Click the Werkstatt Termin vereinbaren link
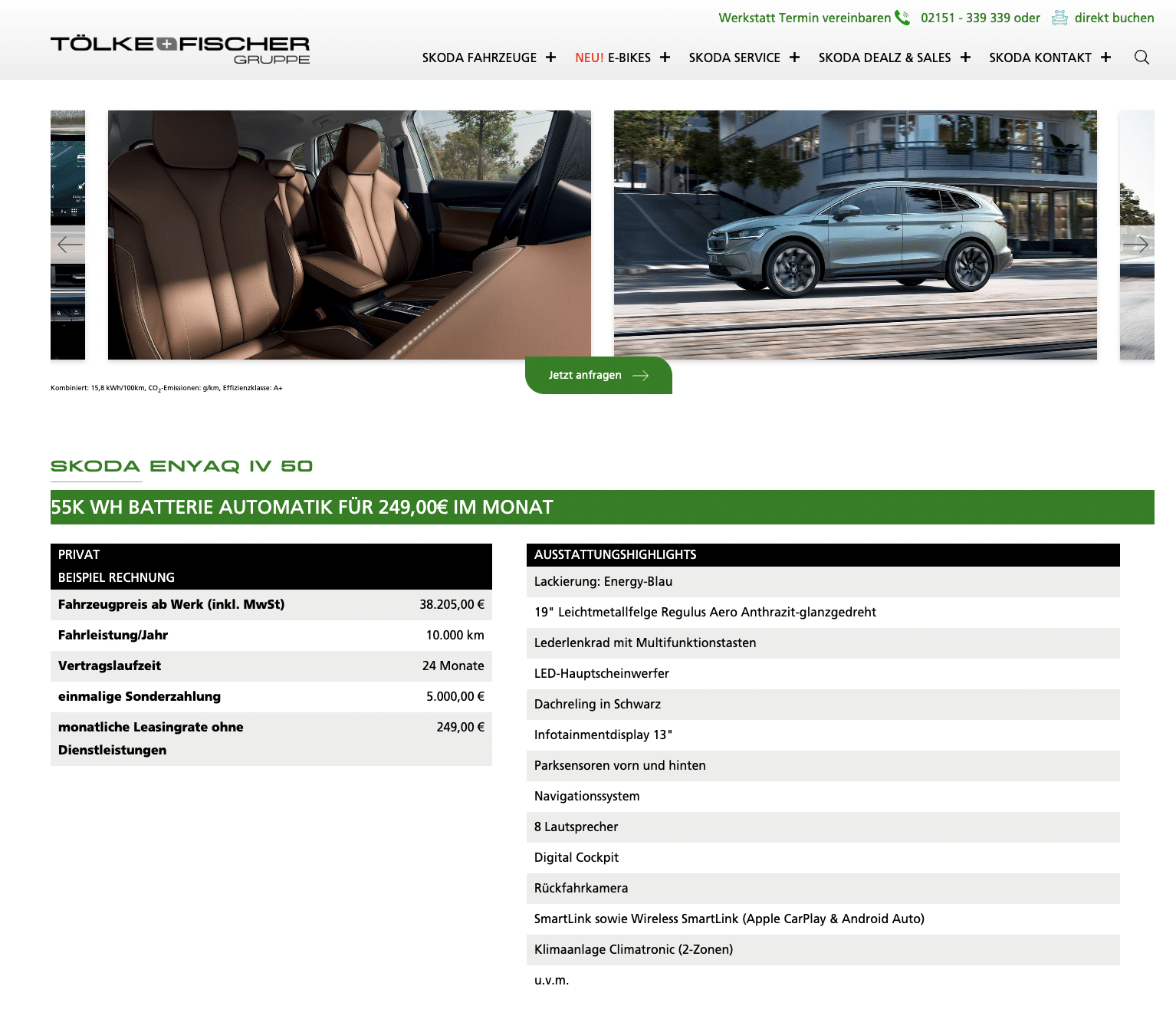Viewport: 1176px width, 1009px height. 804,18
